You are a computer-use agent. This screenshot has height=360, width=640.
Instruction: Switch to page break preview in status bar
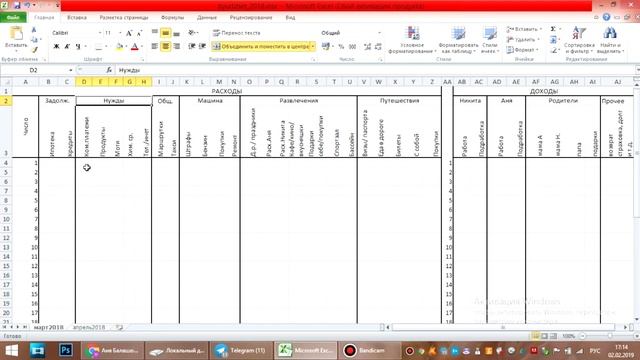(x=553, y=336)
